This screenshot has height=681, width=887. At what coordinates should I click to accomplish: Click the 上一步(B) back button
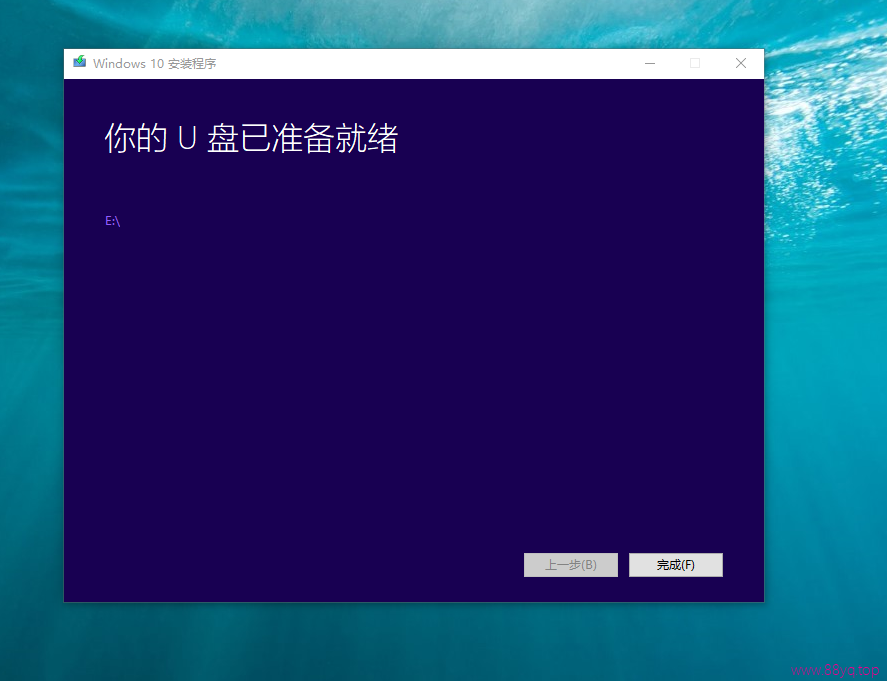(570, 564)
